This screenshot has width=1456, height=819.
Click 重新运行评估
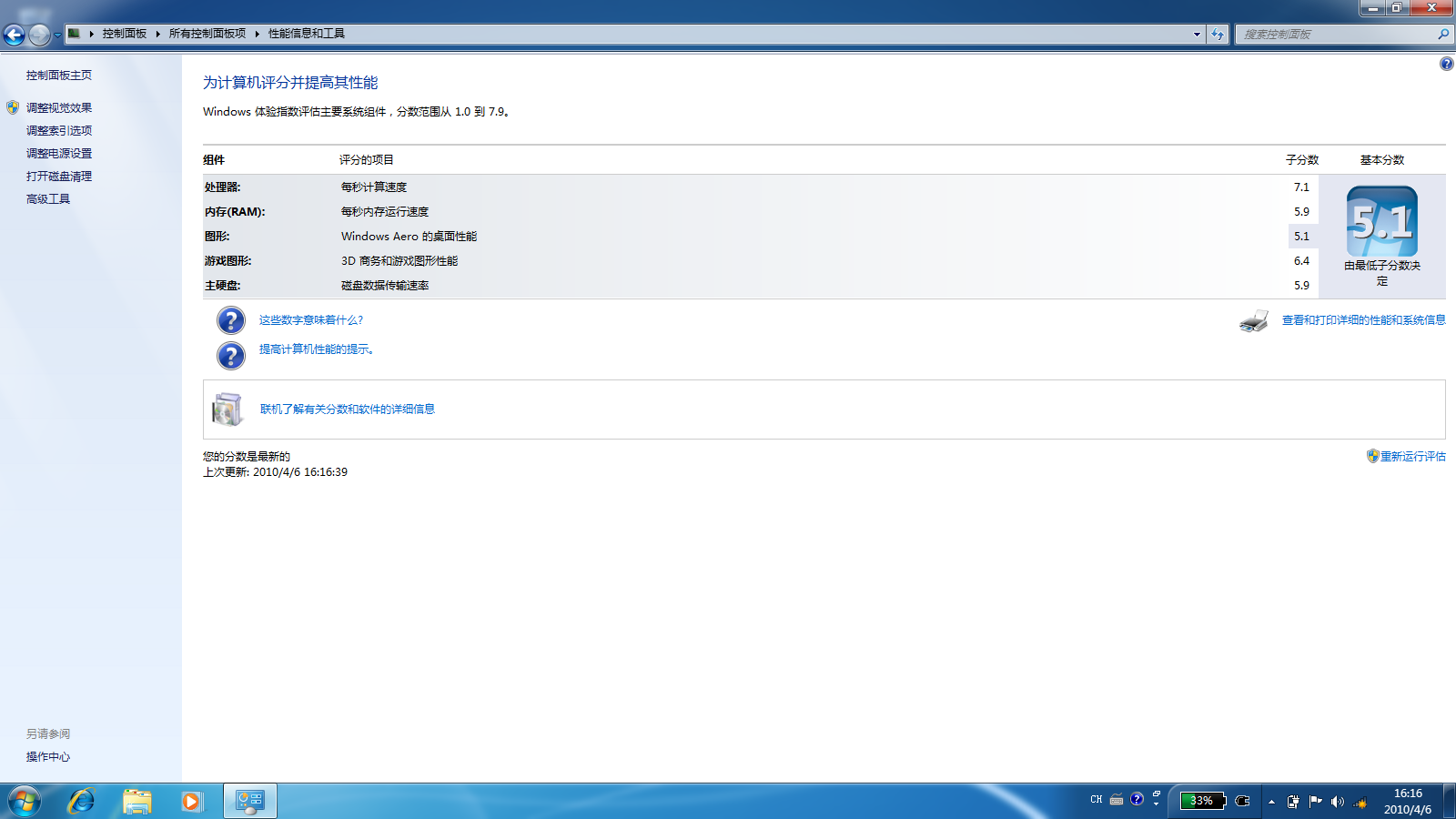coord(1413,457)
